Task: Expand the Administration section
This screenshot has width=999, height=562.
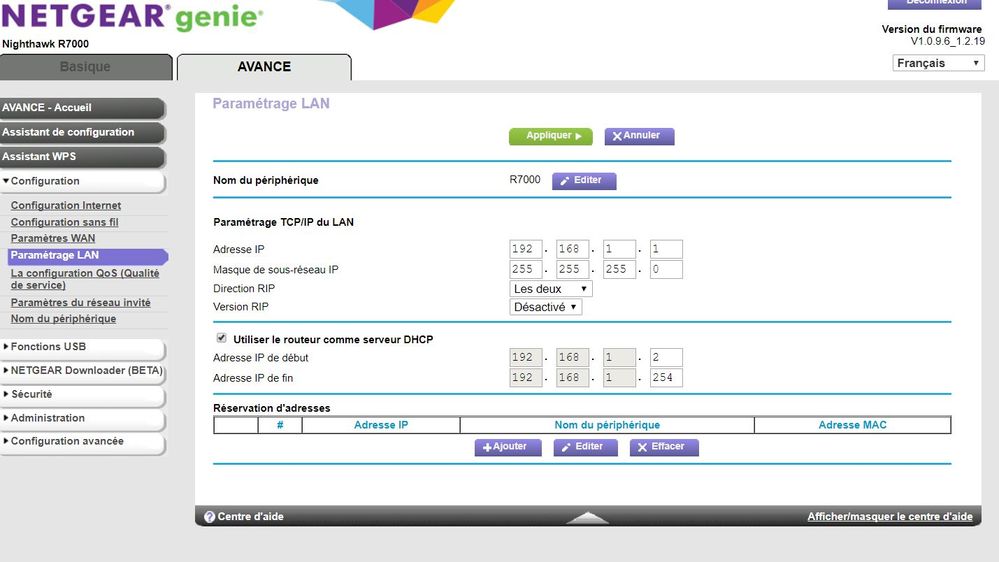Action: (x=83, y=418)
